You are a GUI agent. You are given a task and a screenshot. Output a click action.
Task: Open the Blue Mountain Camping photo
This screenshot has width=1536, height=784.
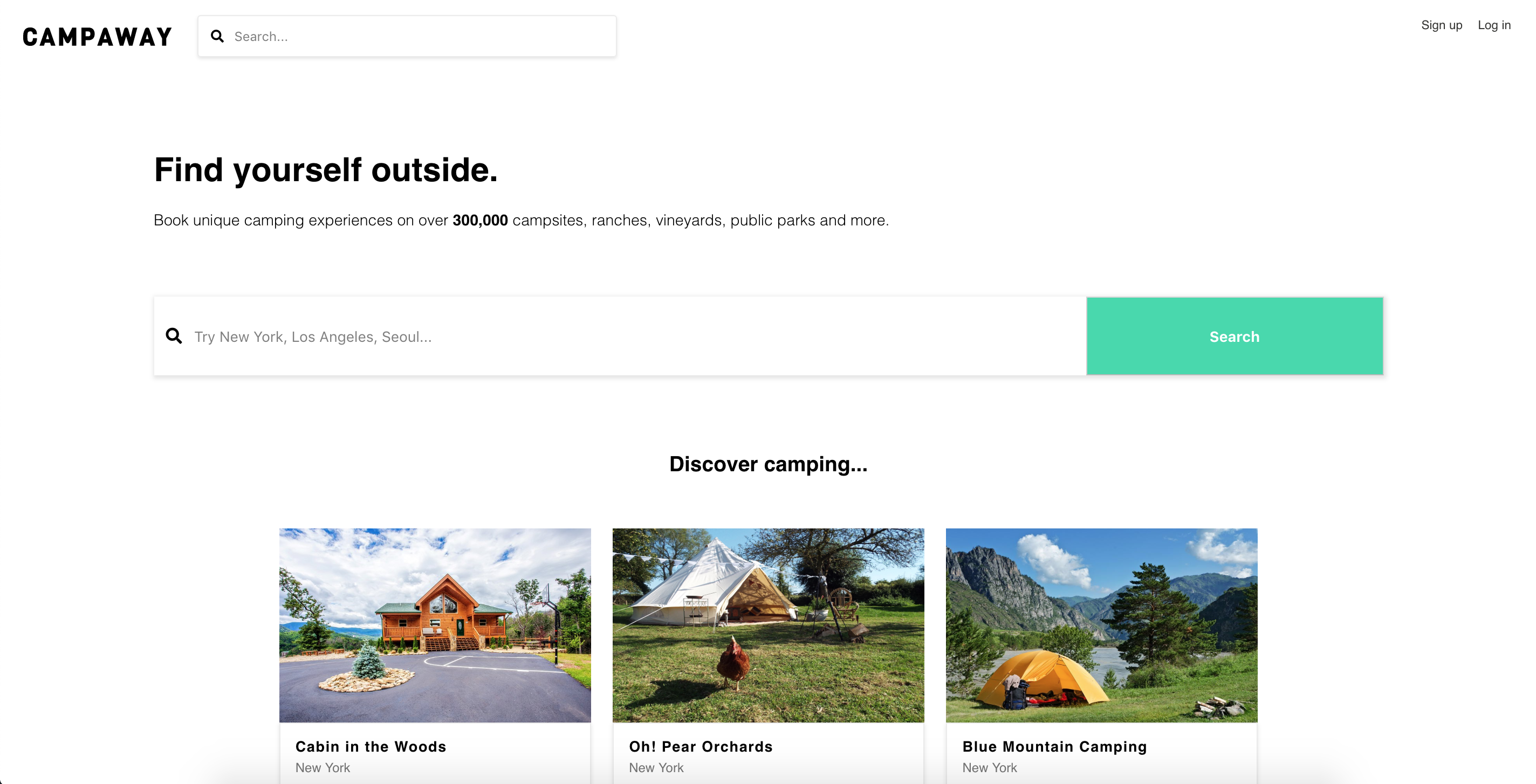[1101, 625]
